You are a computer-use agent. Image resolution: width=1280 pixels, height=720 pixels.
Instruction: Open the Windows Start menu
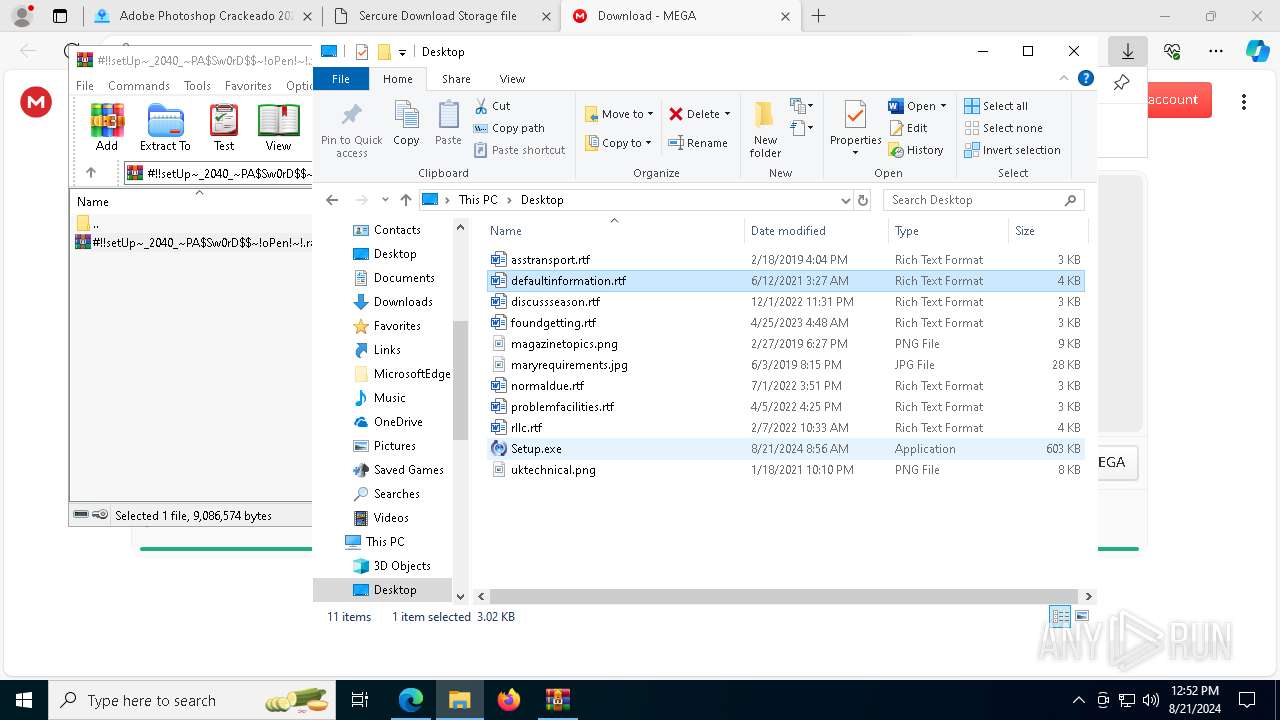tap(23, 700)
